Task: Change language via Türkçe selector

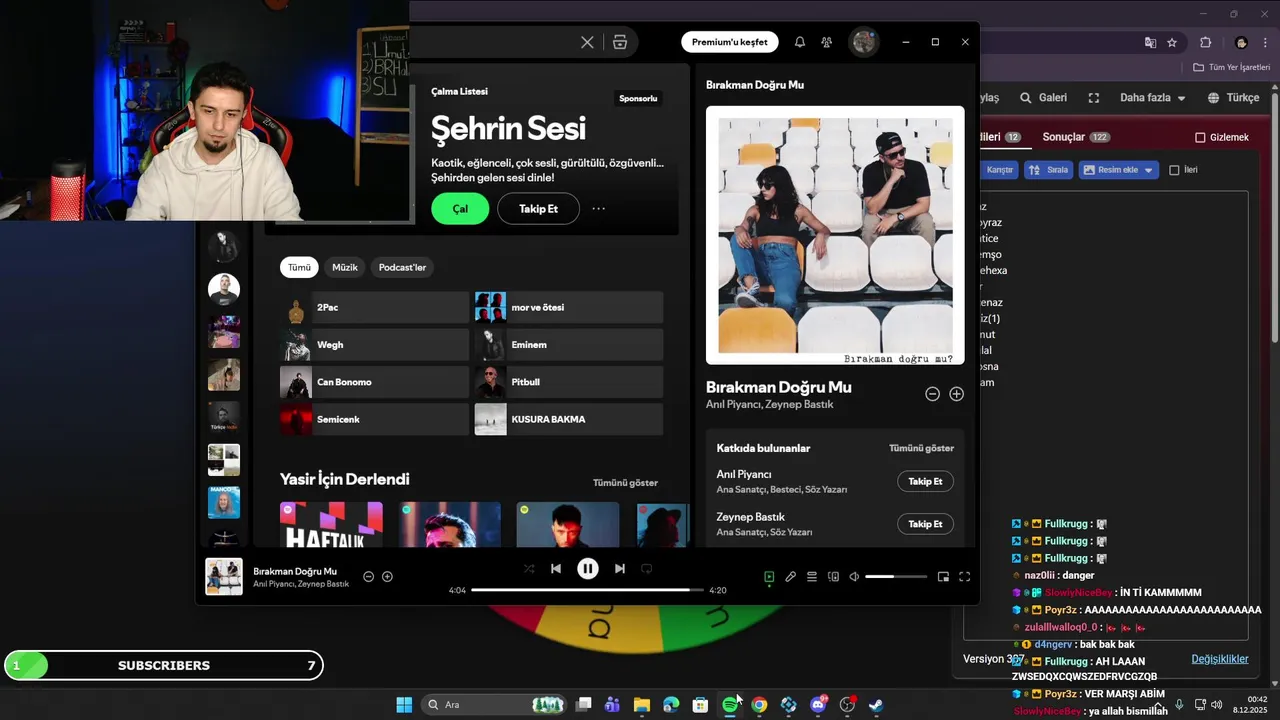Action: (1234, 98)
